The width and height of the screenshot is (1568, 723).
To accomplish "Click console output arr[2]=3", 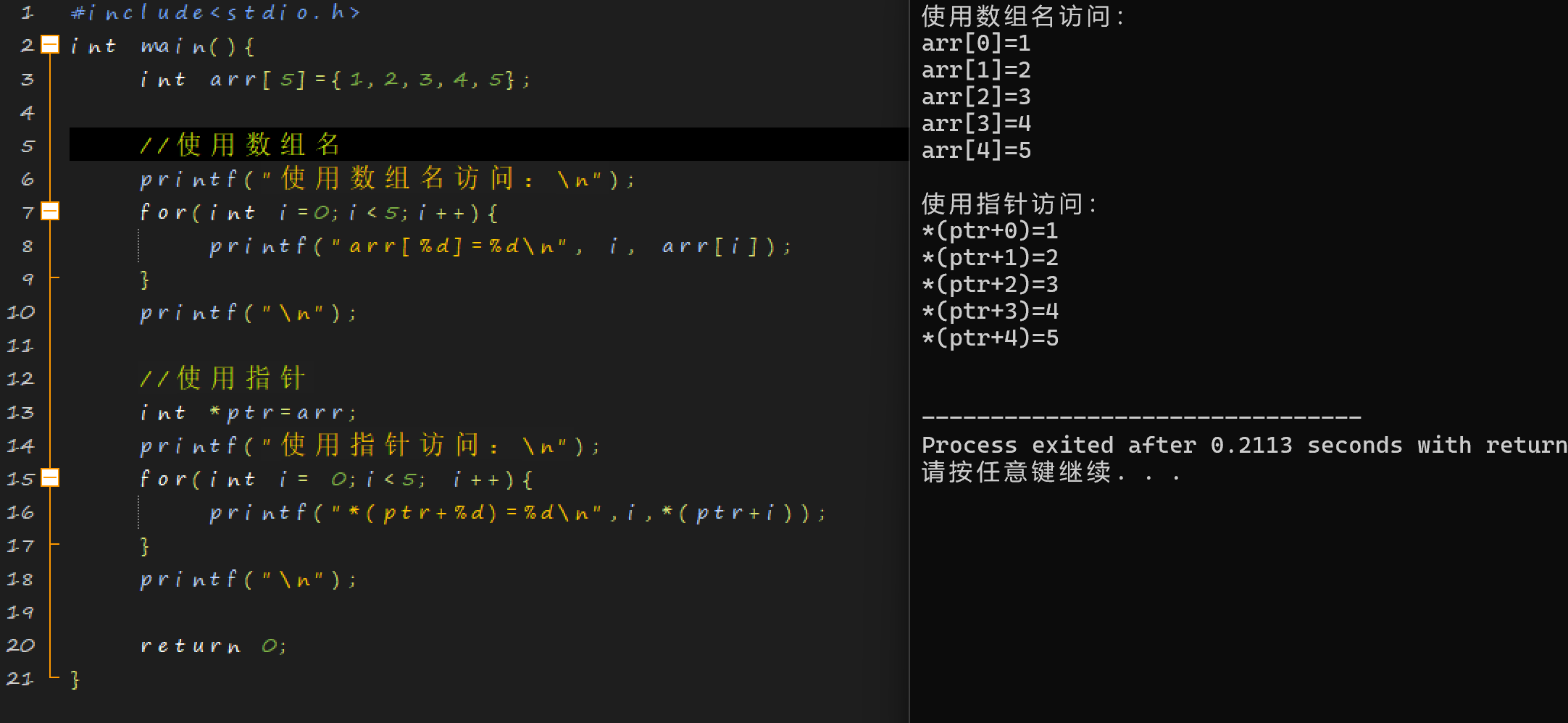I will pyautogui.click(x=976, y=97).
